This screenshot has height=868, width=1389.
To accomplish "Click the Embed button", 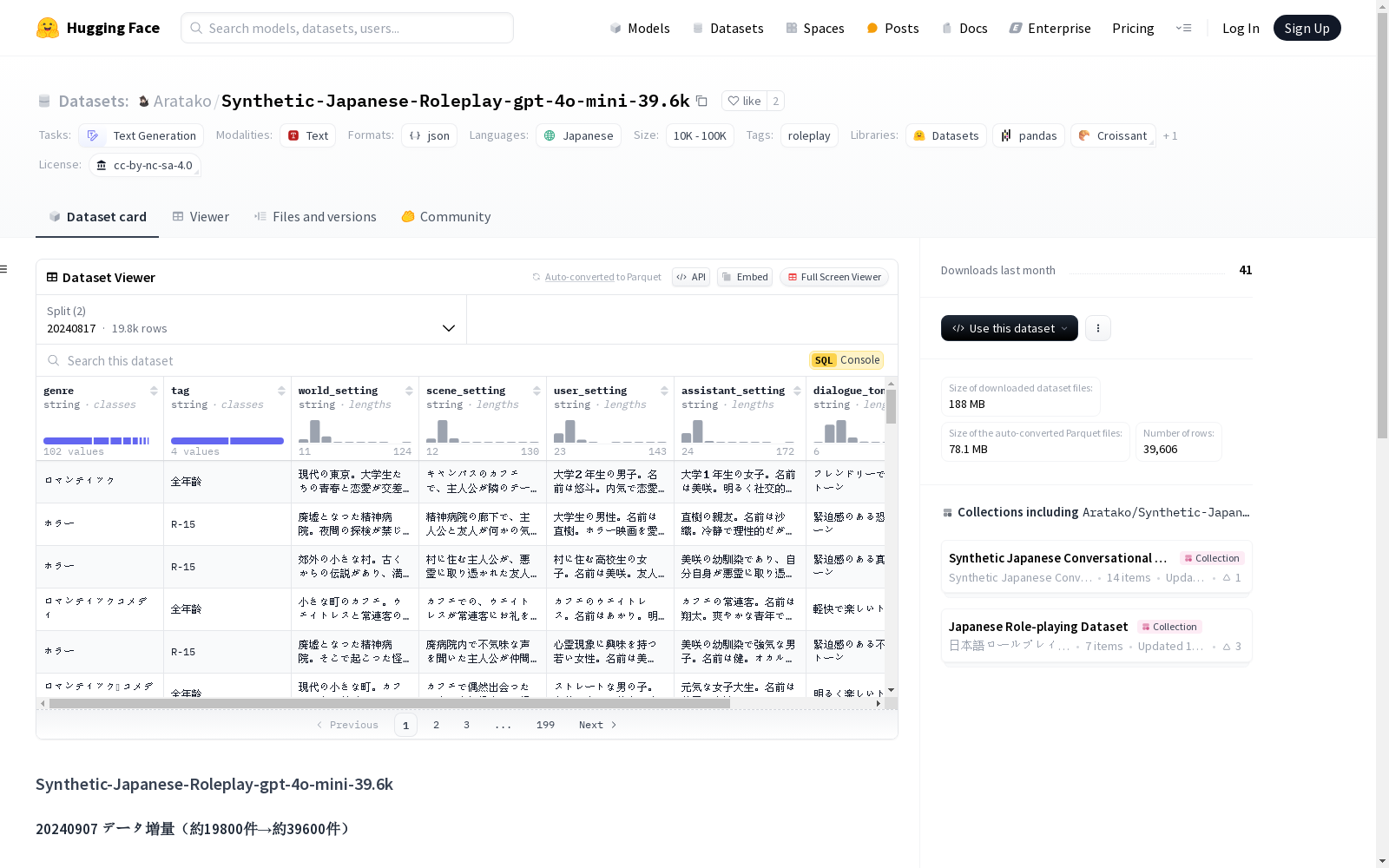I will pyautogui.click(x=745, y=277).
